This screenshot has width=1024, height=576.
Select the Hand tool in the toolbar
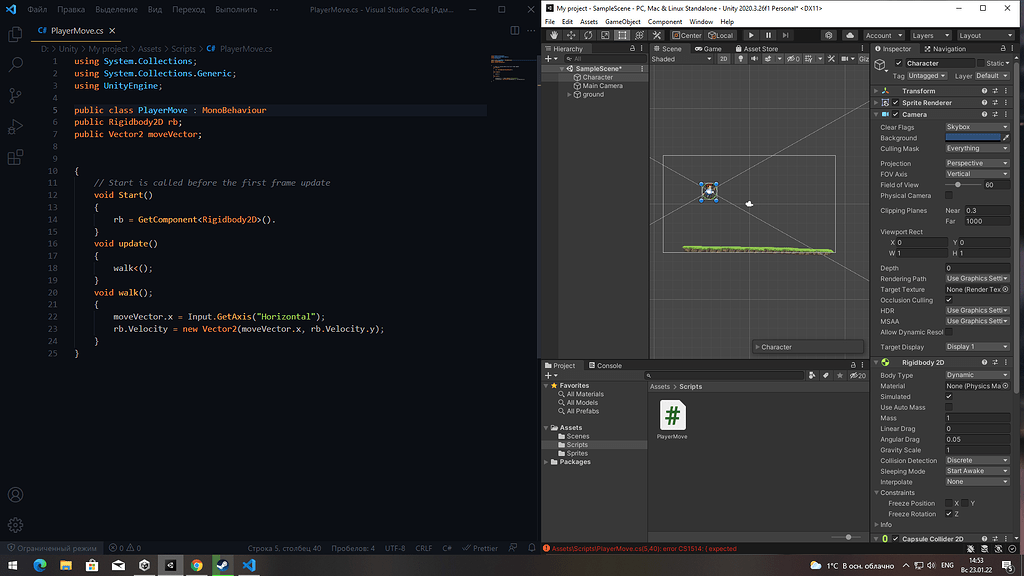point(554,34)
